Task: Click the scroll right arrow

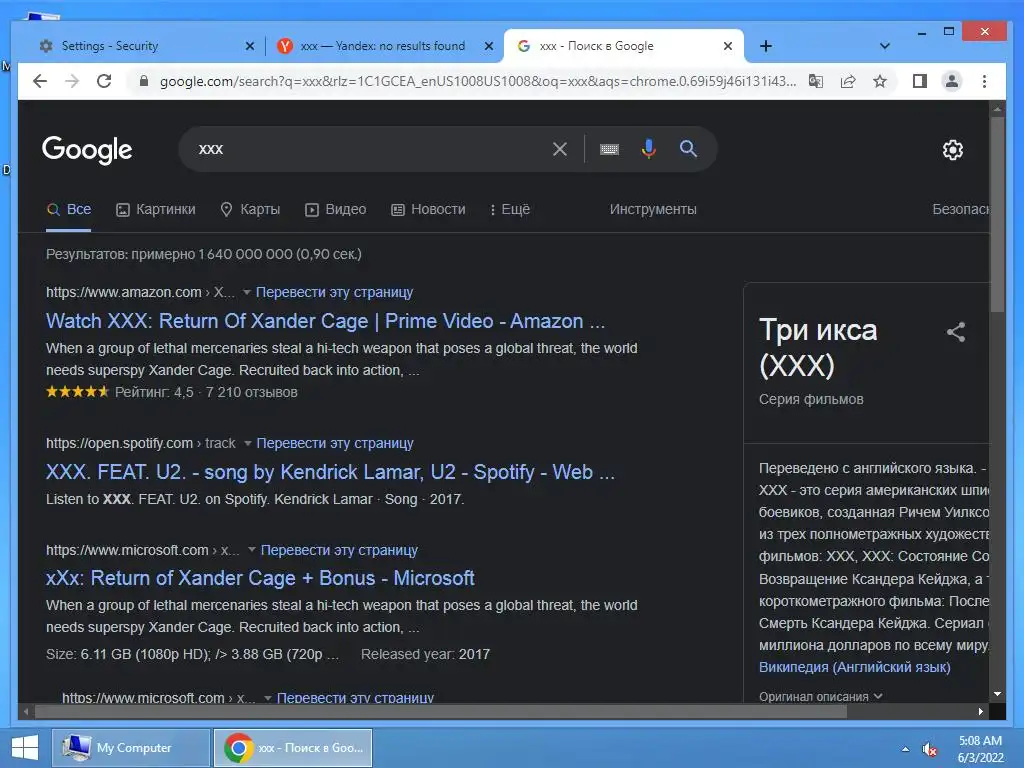Action: click(x=980, y=711)
